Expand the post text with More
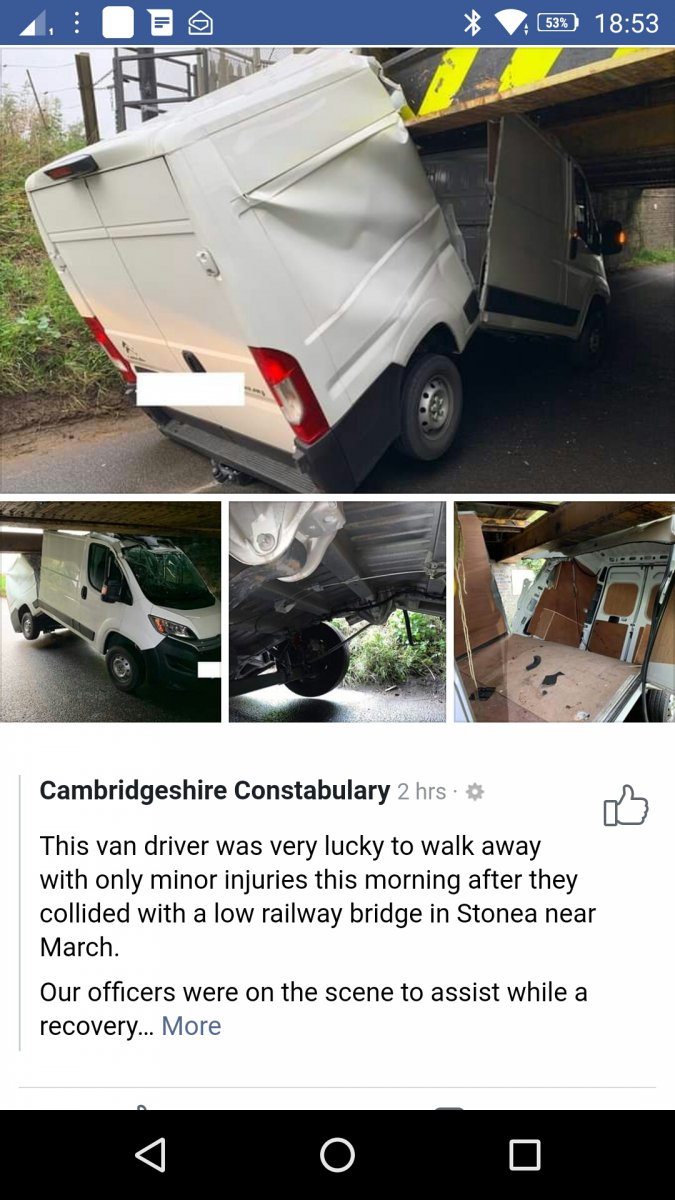Viewport: 675px width, 1200px height. 191,1026
